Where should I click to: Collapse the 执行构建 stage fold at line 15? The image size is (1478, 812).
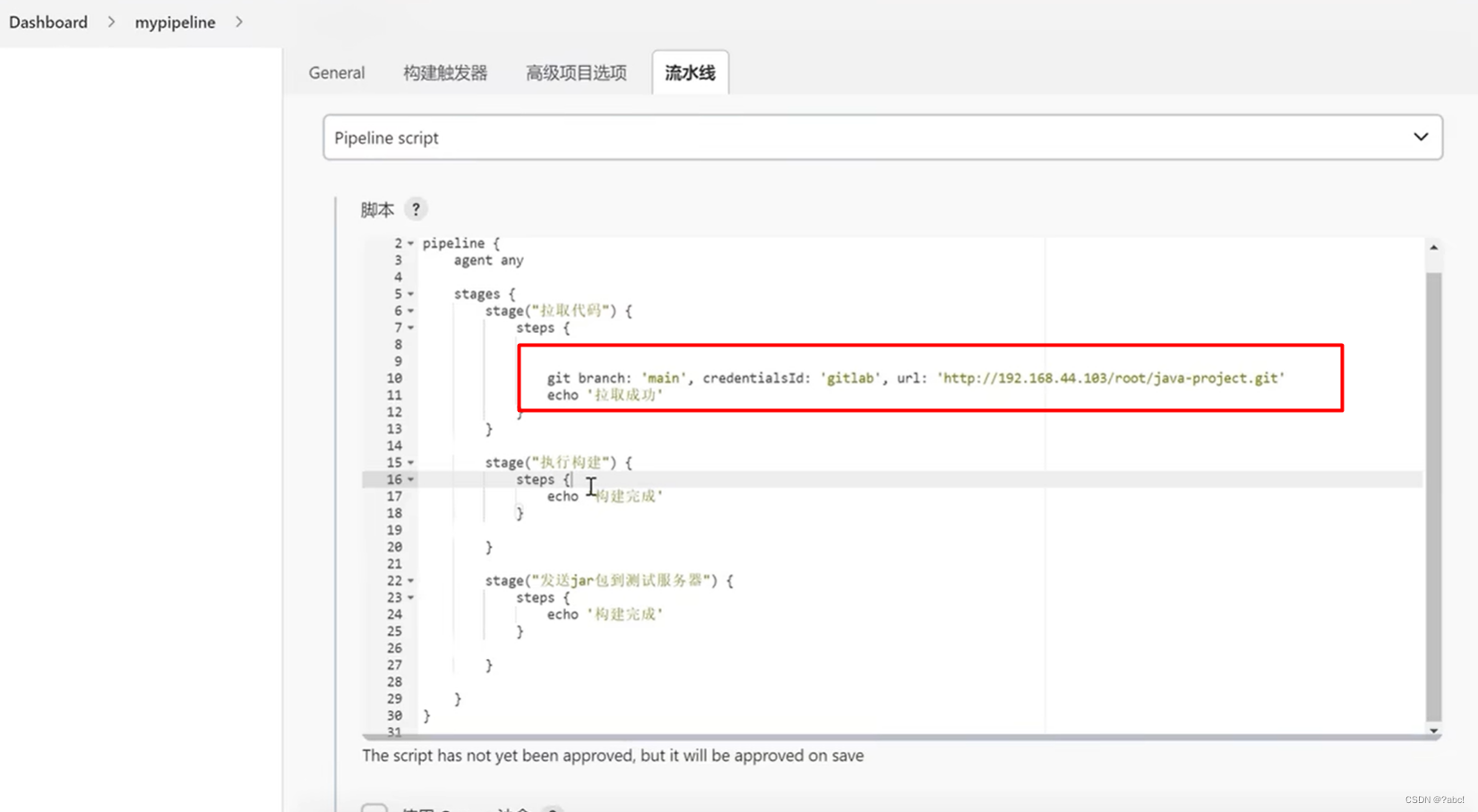411,463
